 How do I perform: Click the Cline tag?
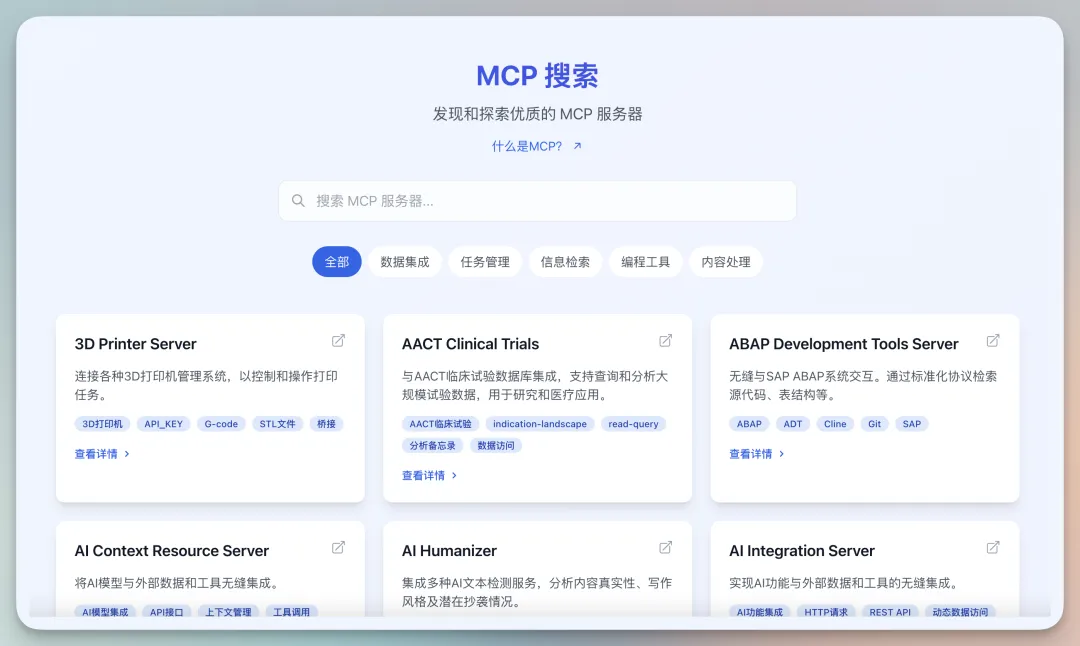[x=835, y=424]
